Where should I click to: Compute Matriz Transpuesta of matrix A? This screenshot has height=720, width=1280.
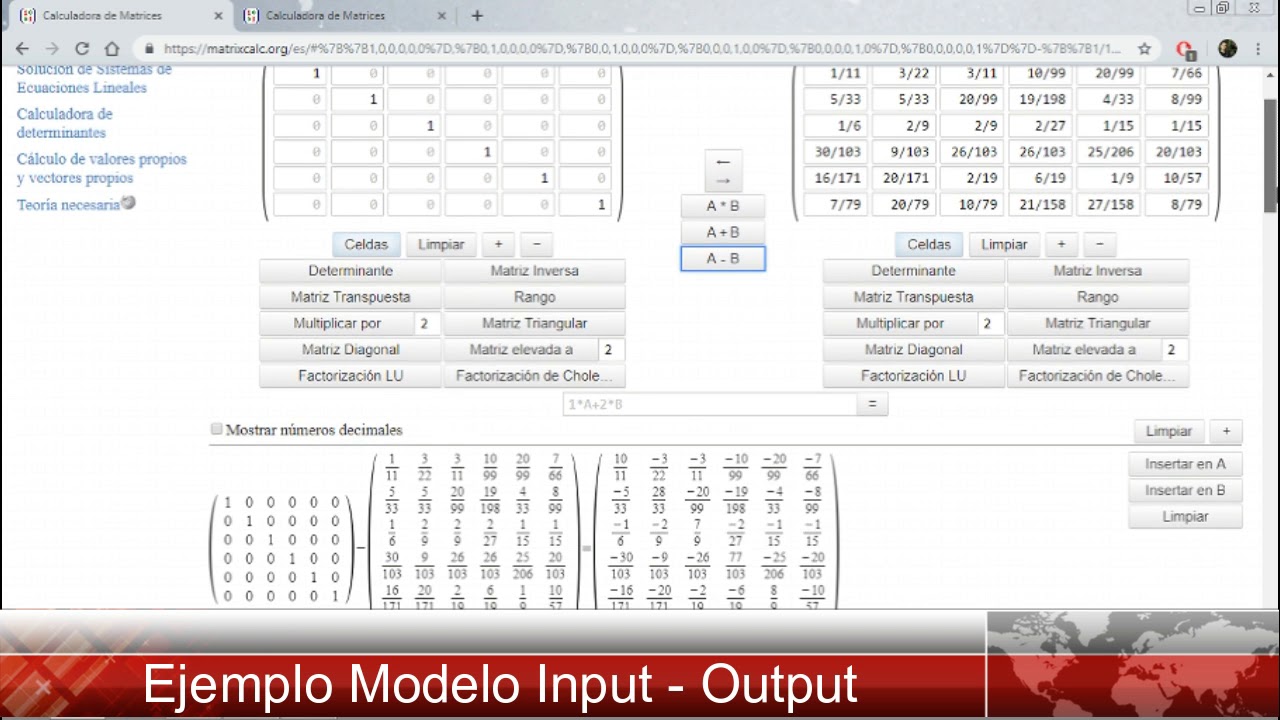tap(350, 297)
